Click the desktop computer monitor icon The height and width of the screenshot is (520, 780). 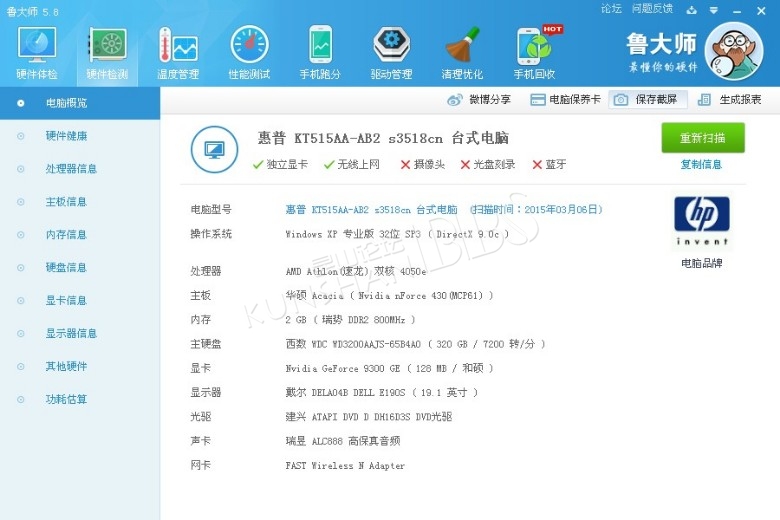click(214, 149)
